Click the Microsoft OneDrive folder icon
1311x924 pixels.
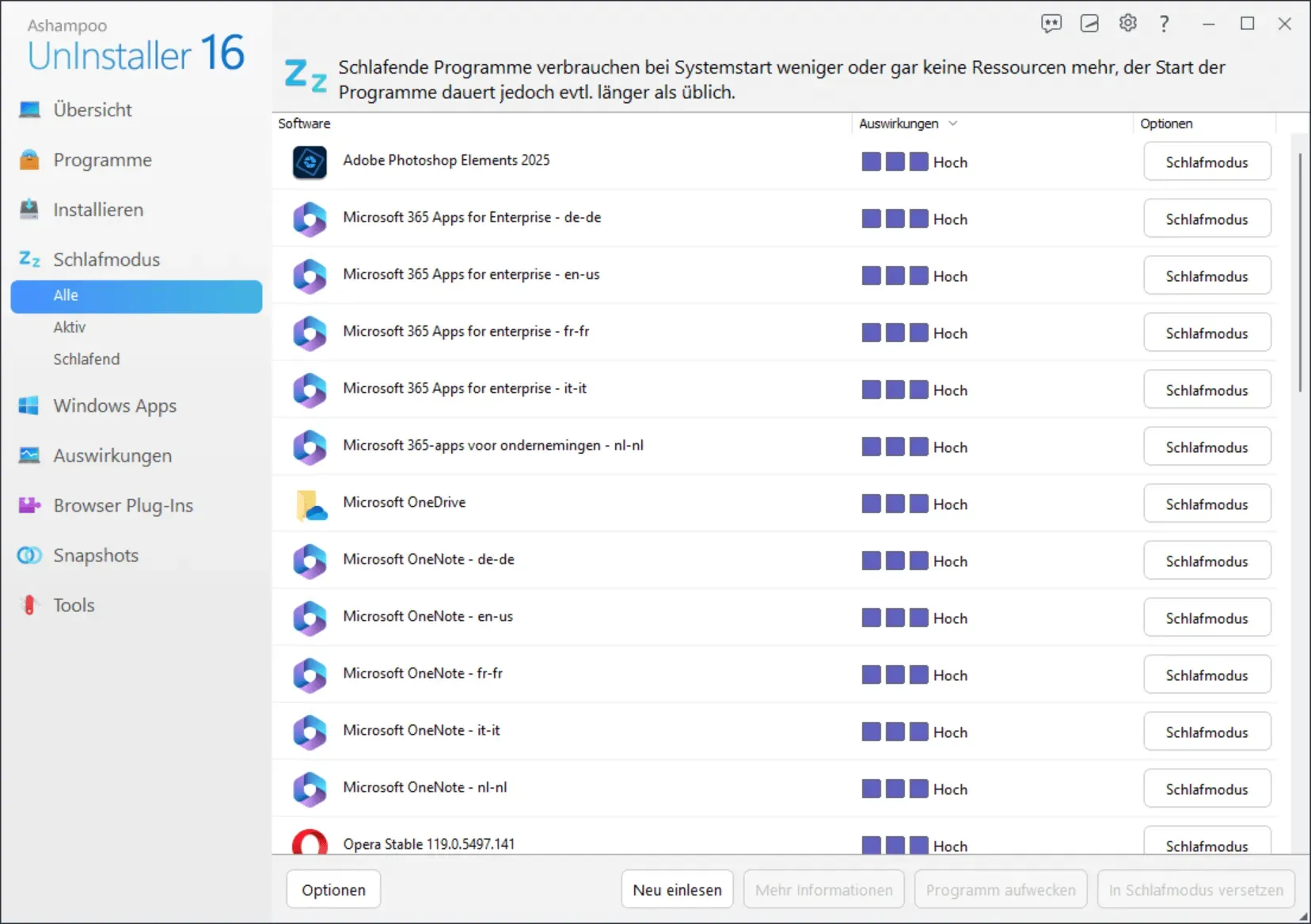click(311, 504)
